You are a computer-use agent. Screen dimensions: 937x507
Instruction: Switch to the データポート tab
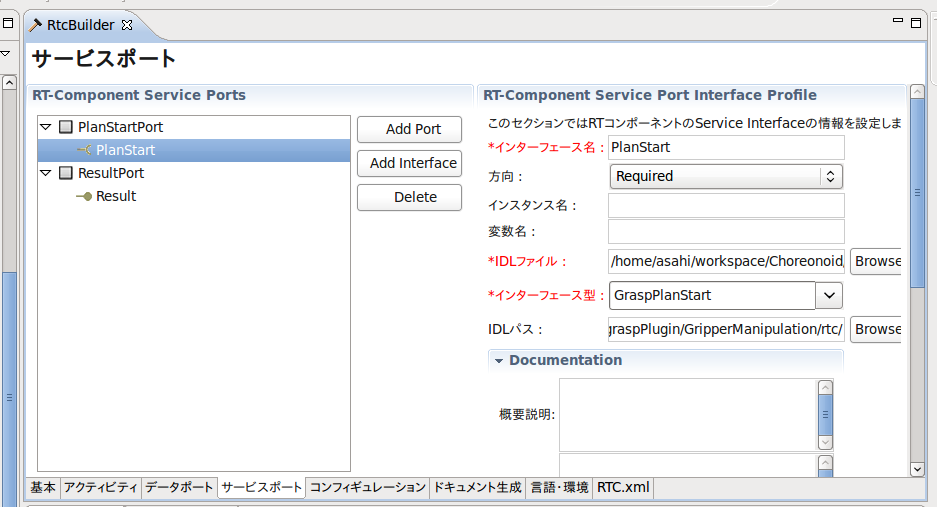tap(179, 488)
